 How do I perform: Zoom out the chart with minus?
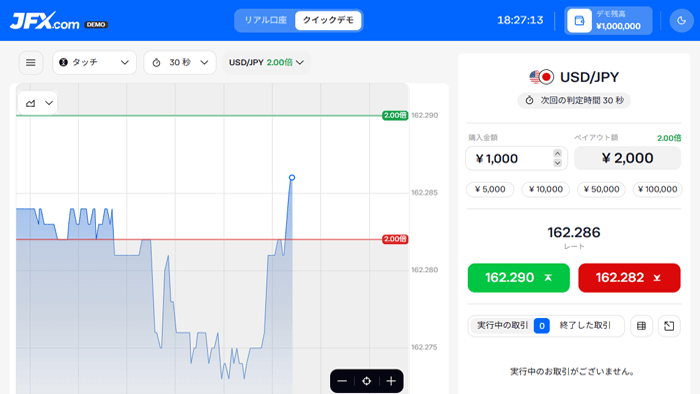[342, 381]
